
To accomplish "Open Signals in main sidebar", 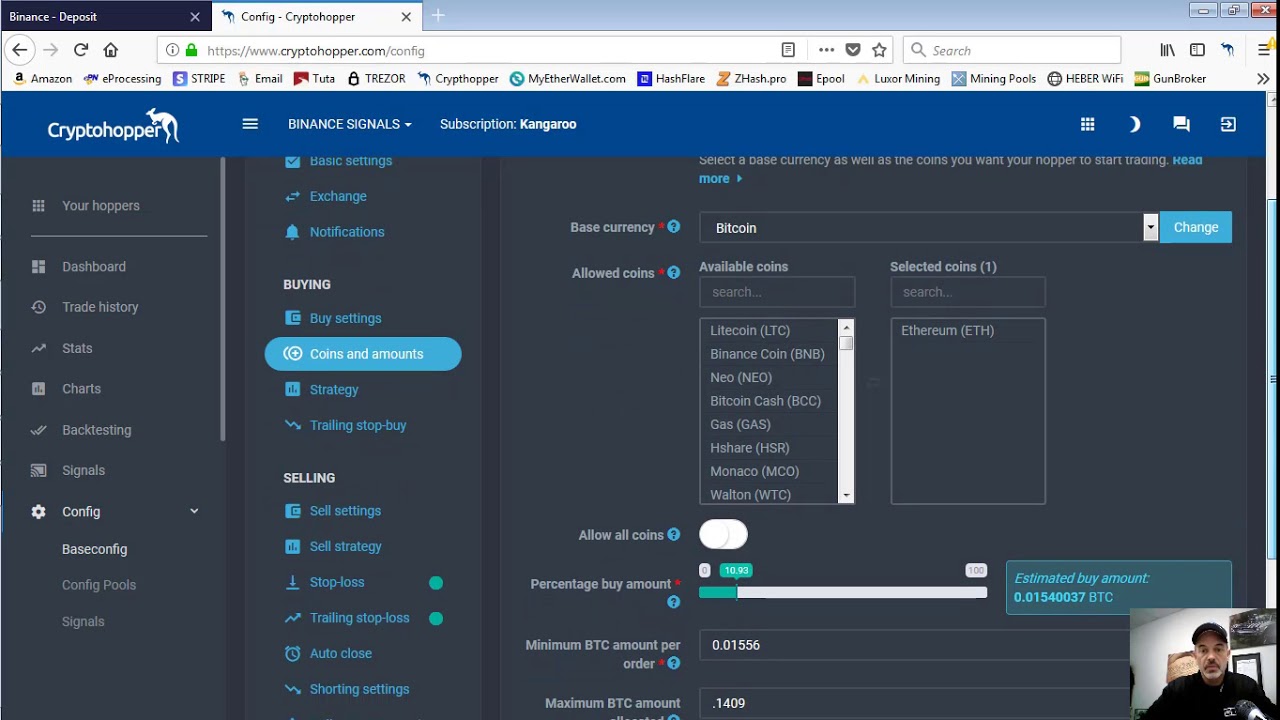I will (83, 470).
